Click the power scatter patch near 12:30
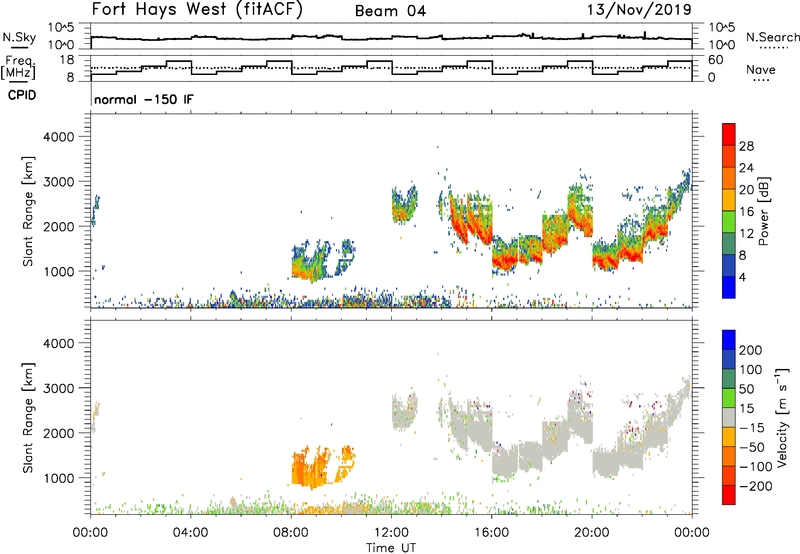This screenshot has height=554, width=800. point(404,204)
